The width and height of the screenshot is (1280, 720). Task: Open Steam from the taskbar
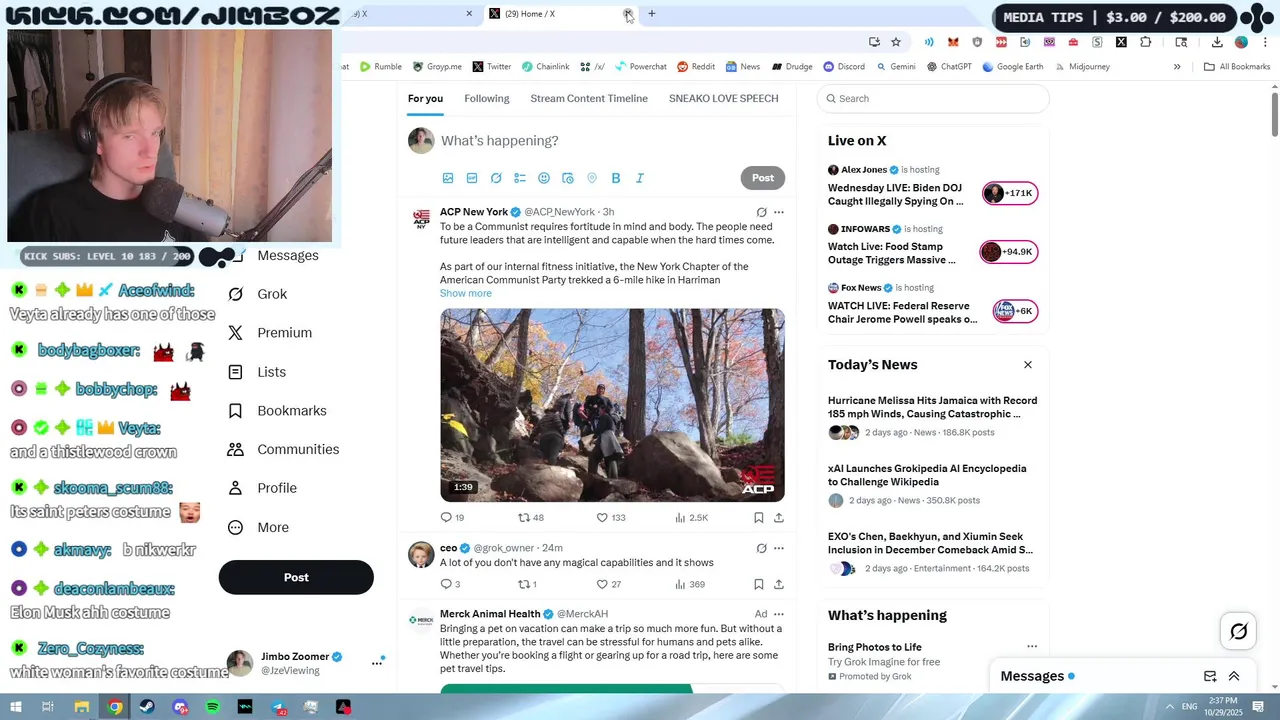tap(147, 707)
